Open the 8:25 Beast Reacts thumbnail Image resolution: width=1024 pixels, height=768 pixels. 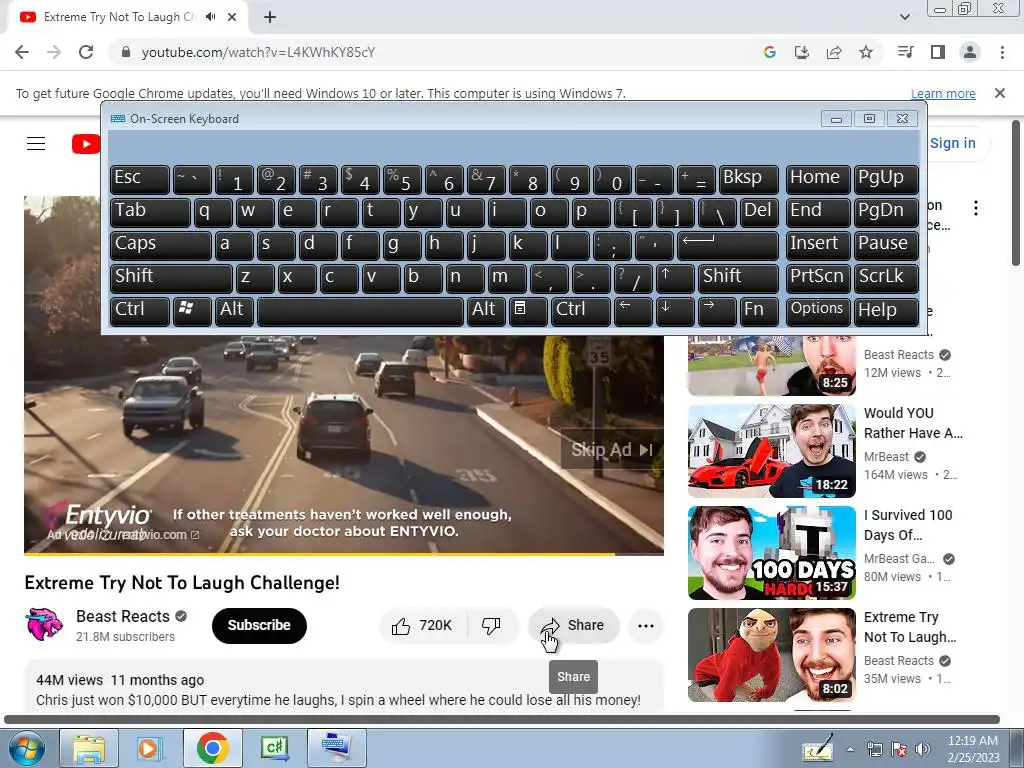pyautogui.click(x=772, y=366)
